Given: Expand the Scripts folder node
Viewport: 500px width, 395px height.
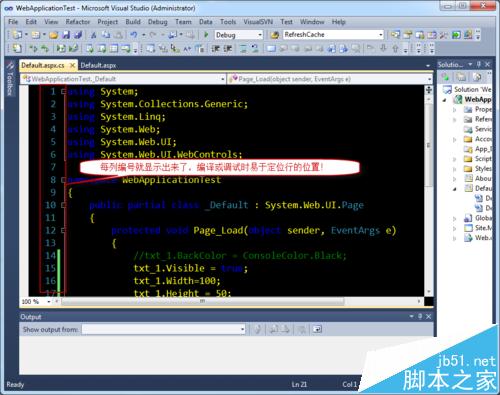Looking at the screenshot, I should click(454, 159).
